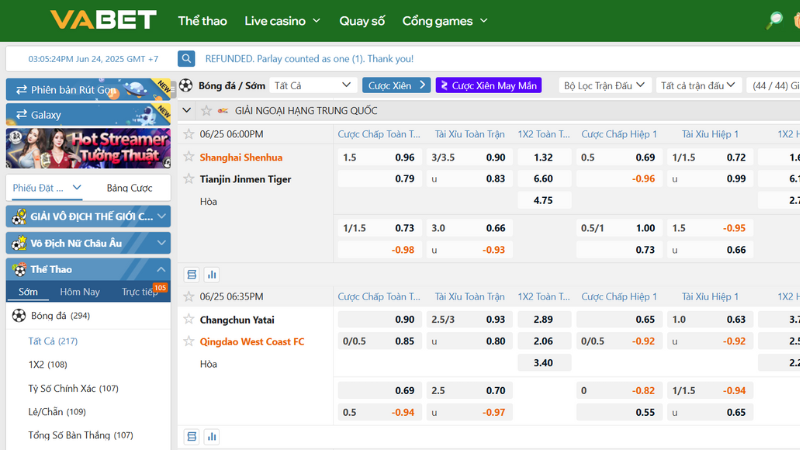Switch to Bảng Cược tab
Screen dimensions: 800x450
[x=130, y=188]
